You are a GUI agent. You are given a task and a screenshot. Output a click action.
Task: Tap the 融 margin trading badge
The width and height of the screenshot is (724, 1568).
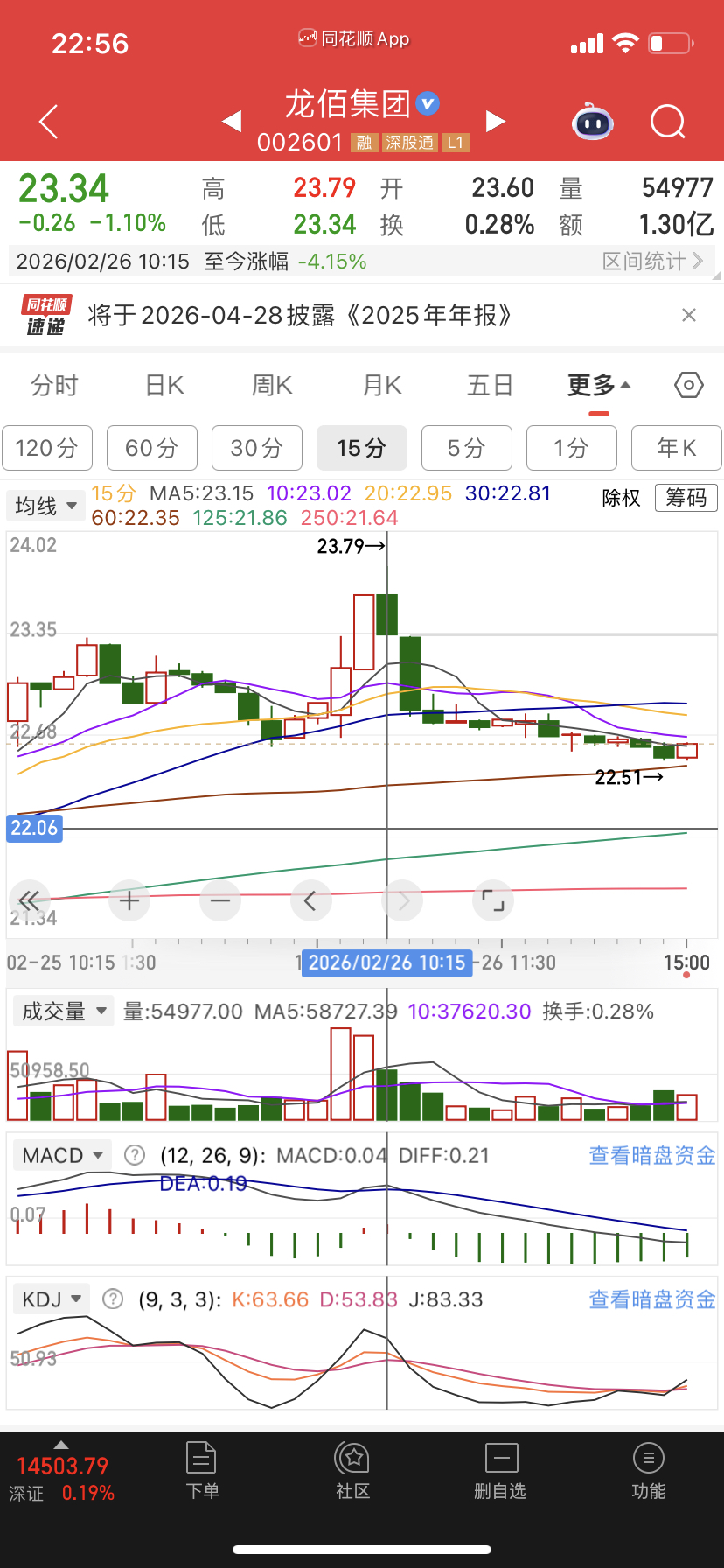(x=364, y=143)
